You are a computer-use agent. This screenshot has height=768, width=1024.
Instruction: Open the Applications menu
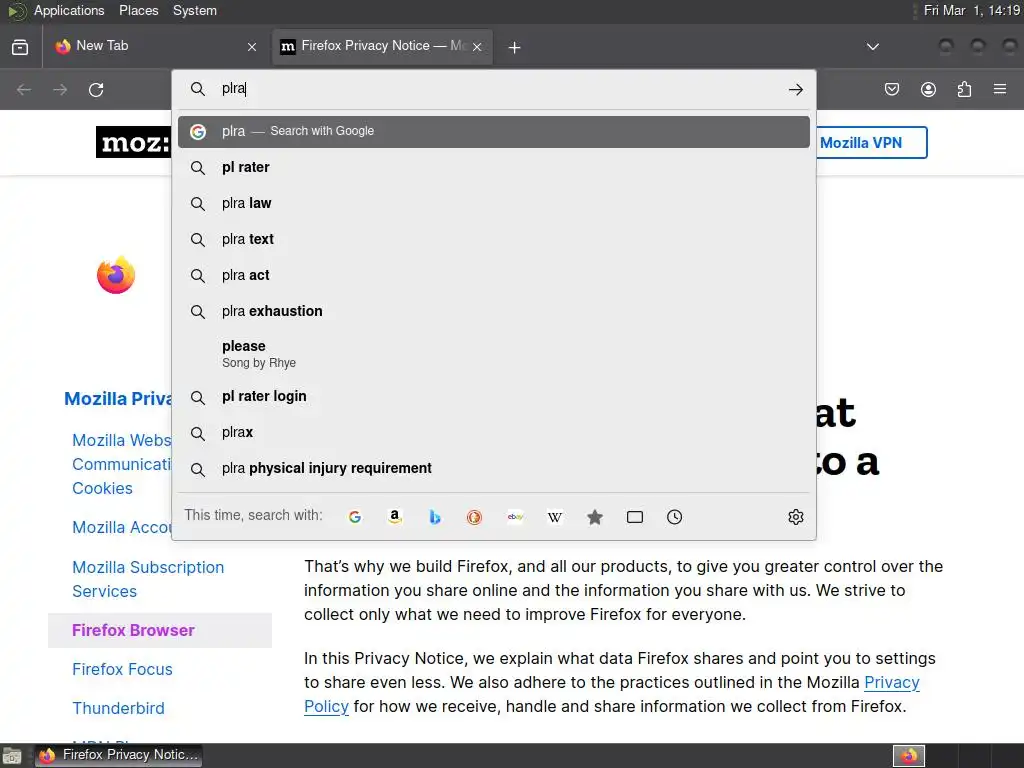(x=69, y=10)
